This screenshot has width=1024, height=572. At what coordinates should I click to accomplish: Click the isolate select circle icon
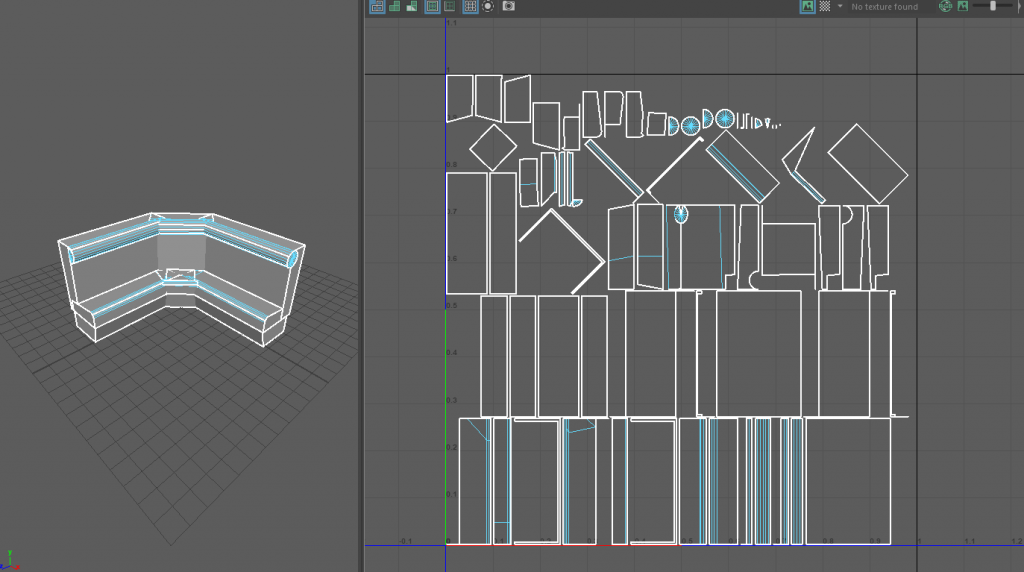(x=488, y=6)
